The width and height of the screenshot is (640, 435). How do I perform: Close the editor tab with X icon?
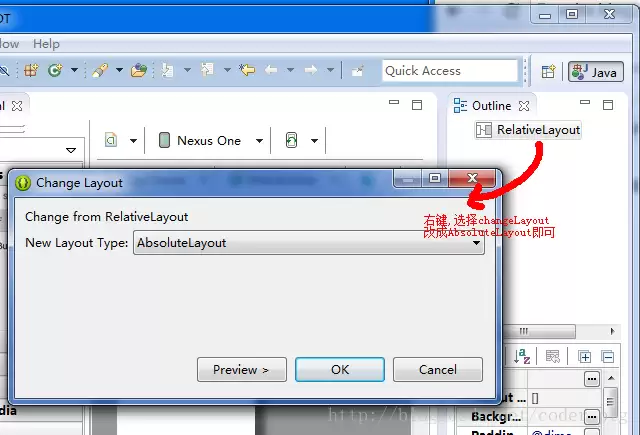pyautogui.click(x=17, y=106)
